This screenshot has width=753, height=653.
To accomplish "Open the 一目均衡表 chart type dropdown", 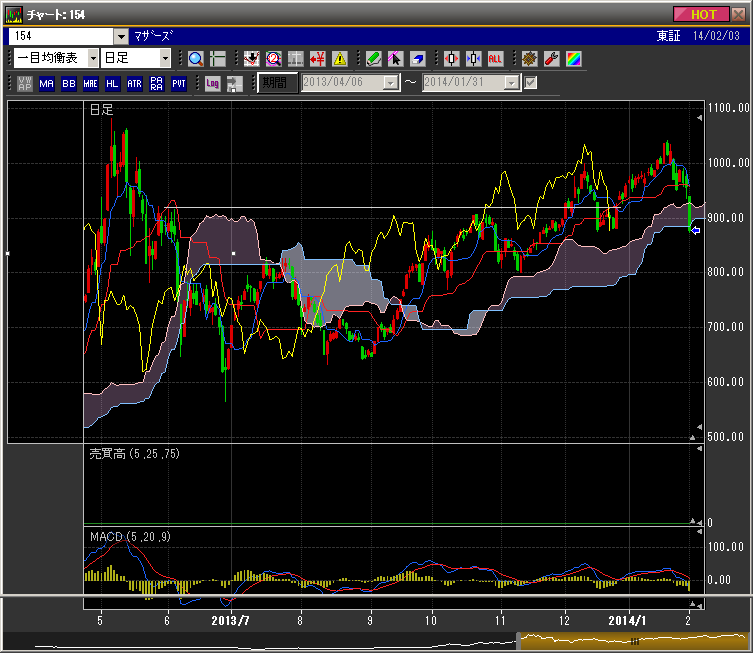I will 93,59.
